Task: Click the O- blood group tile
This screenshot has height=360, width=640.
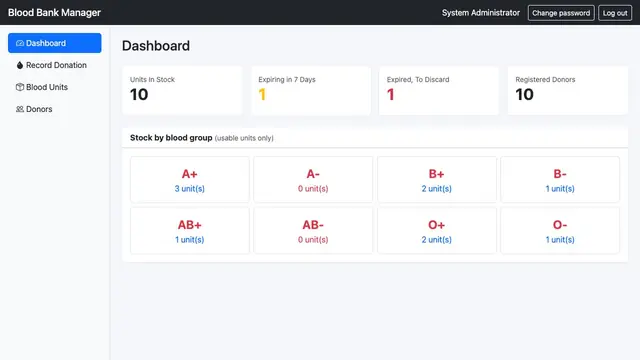Action: (x=560, y=231)
